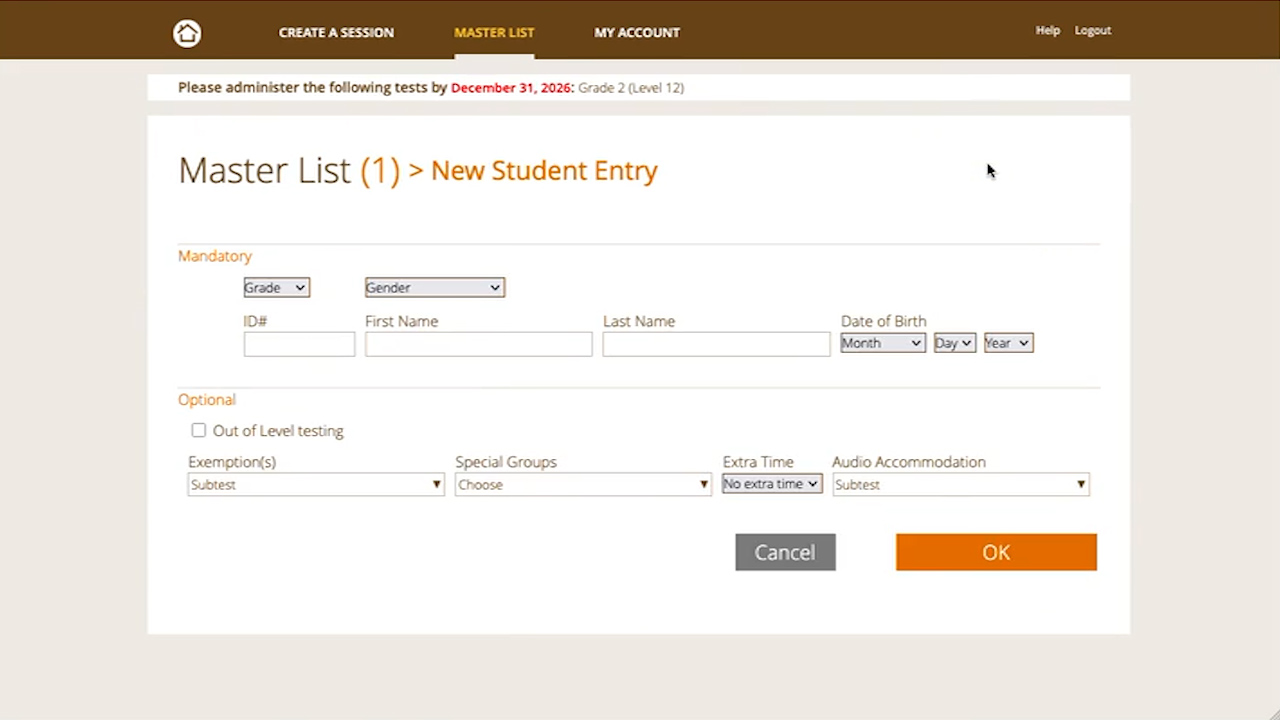Screen dimensions: 1280x720
Task: Open the My Account tab
Action: click(637, 33)
